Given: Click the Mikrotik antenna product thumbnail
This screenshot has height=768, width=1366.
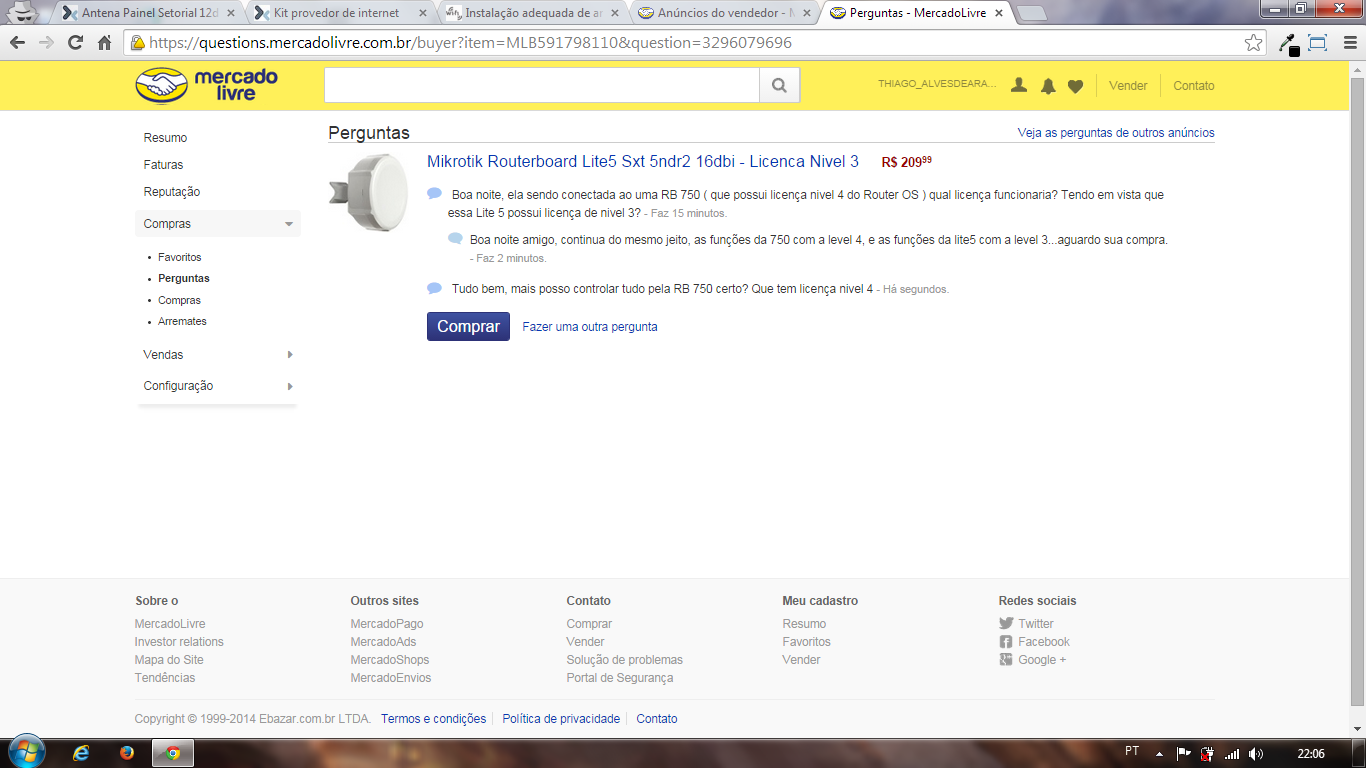Looking at the screenshot, I should pos(368,194).
